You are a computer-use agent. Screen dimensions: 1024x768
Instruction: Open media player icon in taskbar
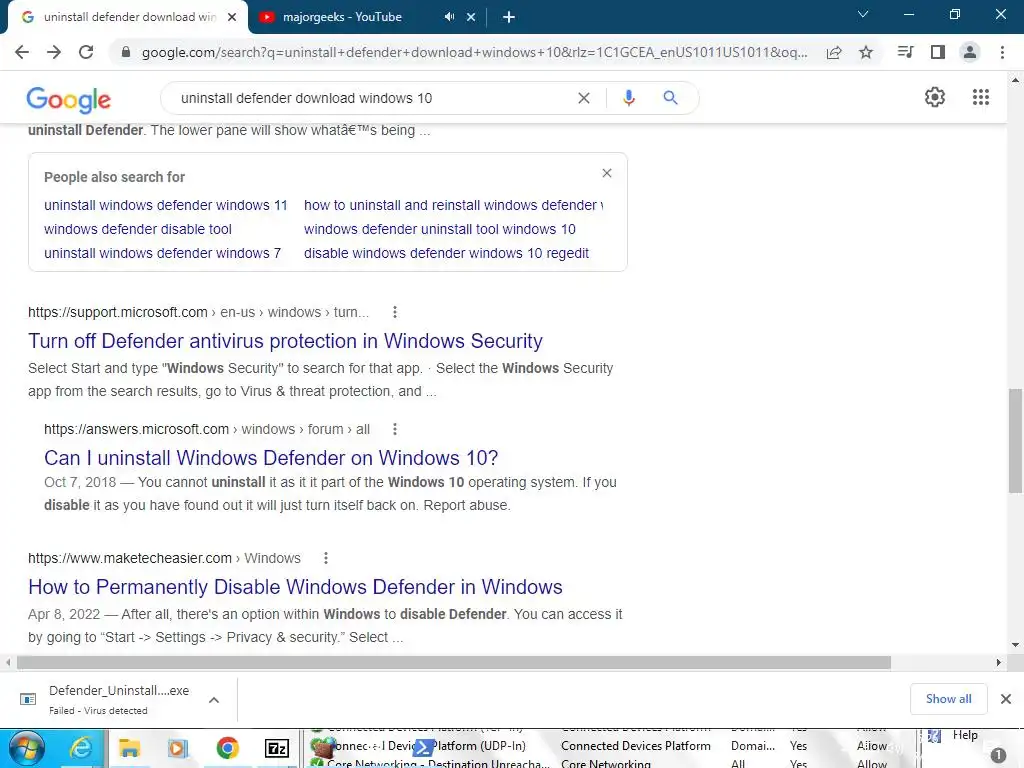pyautogui.click(x=178, y=748)
